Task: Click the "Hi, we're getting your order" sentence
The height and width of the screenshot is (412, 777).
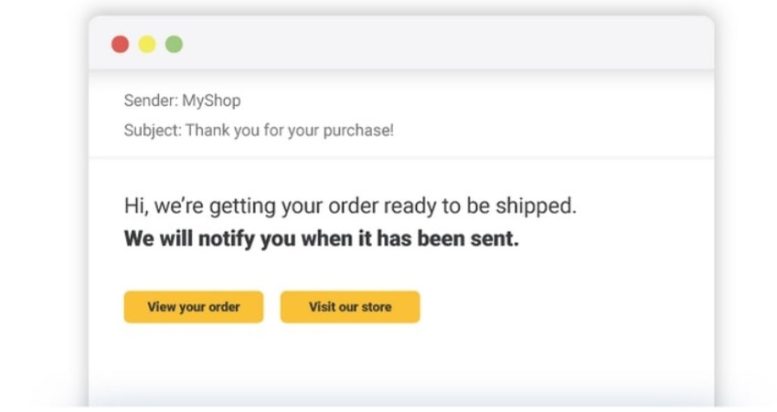Action: (350, 206)
